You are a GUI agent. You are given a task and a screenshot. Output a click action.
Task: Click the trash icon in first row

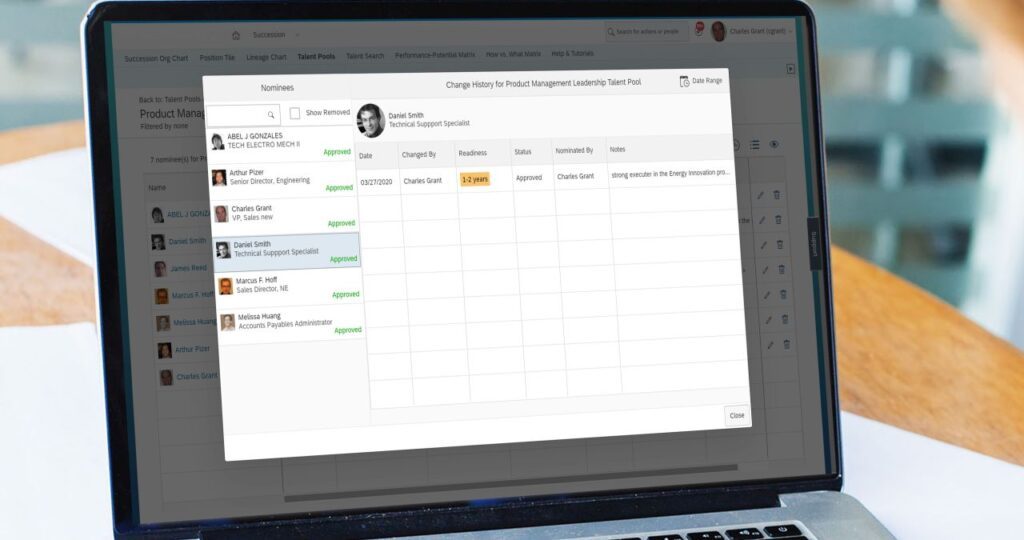[x=777, y=194]
